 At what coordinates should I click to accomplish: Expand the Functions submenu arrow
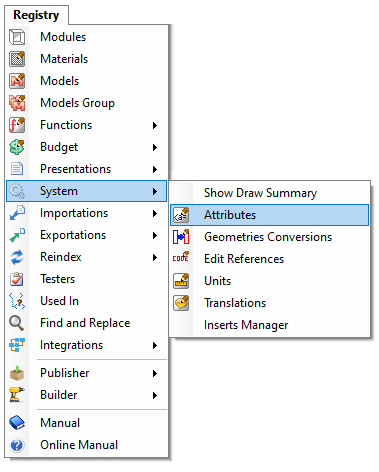point(155,125)
